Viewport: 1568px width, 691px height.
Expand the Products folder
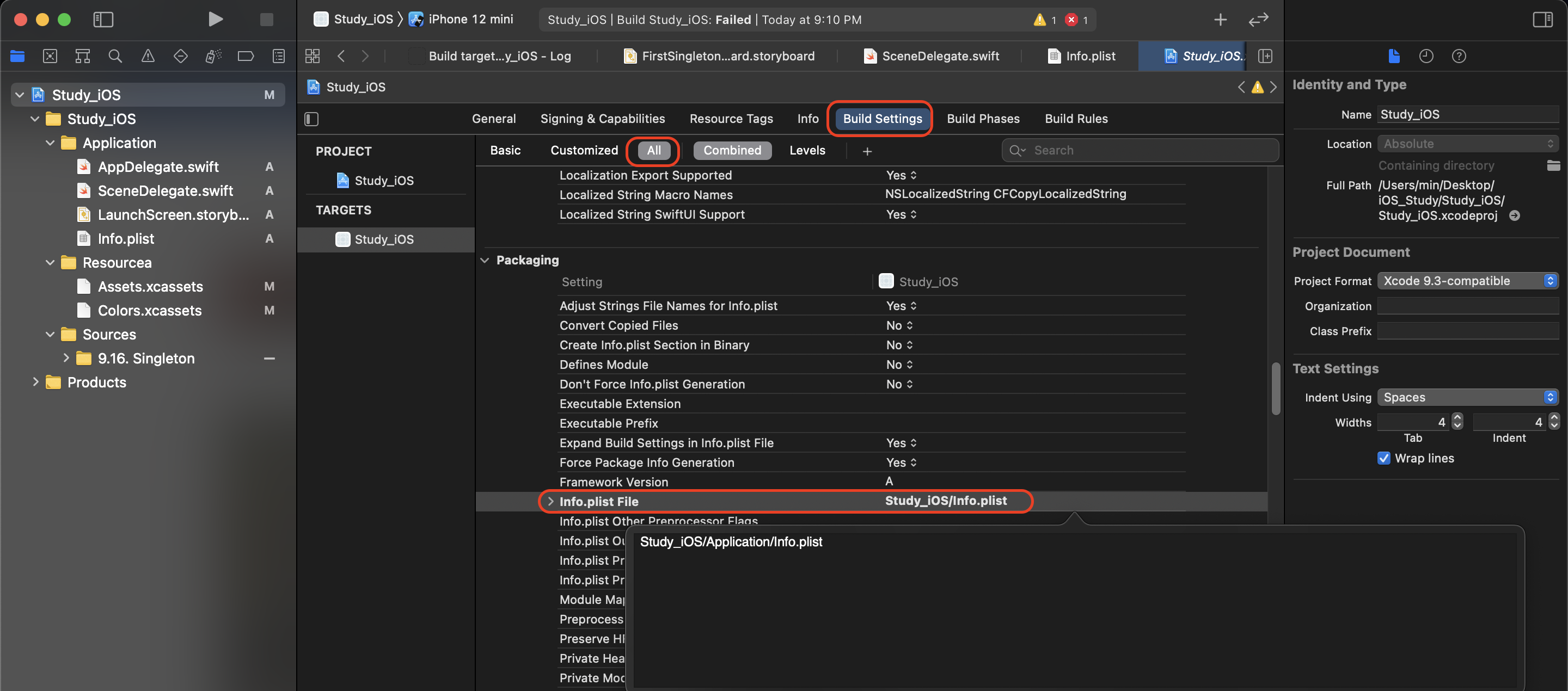(x=35, y=382)
